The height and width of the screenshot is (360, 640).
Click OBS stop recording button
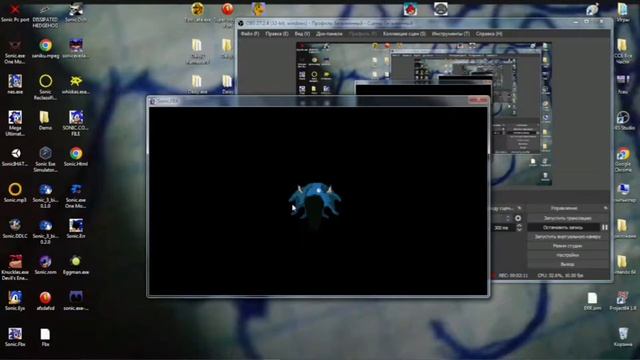tap(563, 227)
